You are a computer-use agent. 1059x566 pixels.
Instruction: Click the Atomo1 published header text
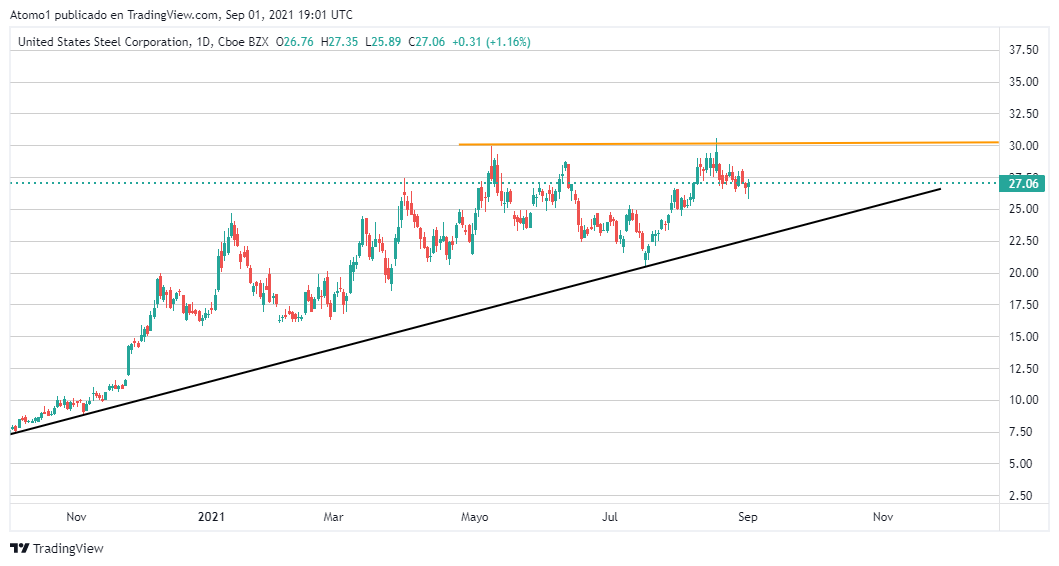pos(181,14)
